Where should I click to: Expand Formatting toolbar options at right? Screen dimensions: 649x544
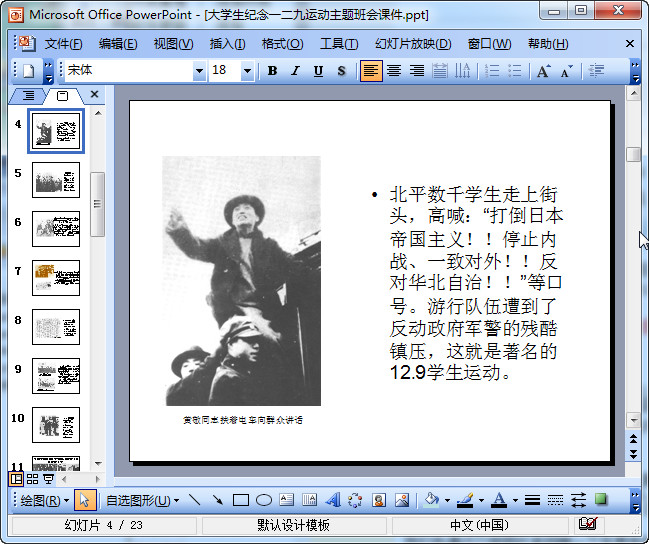[x=635, y=71]
